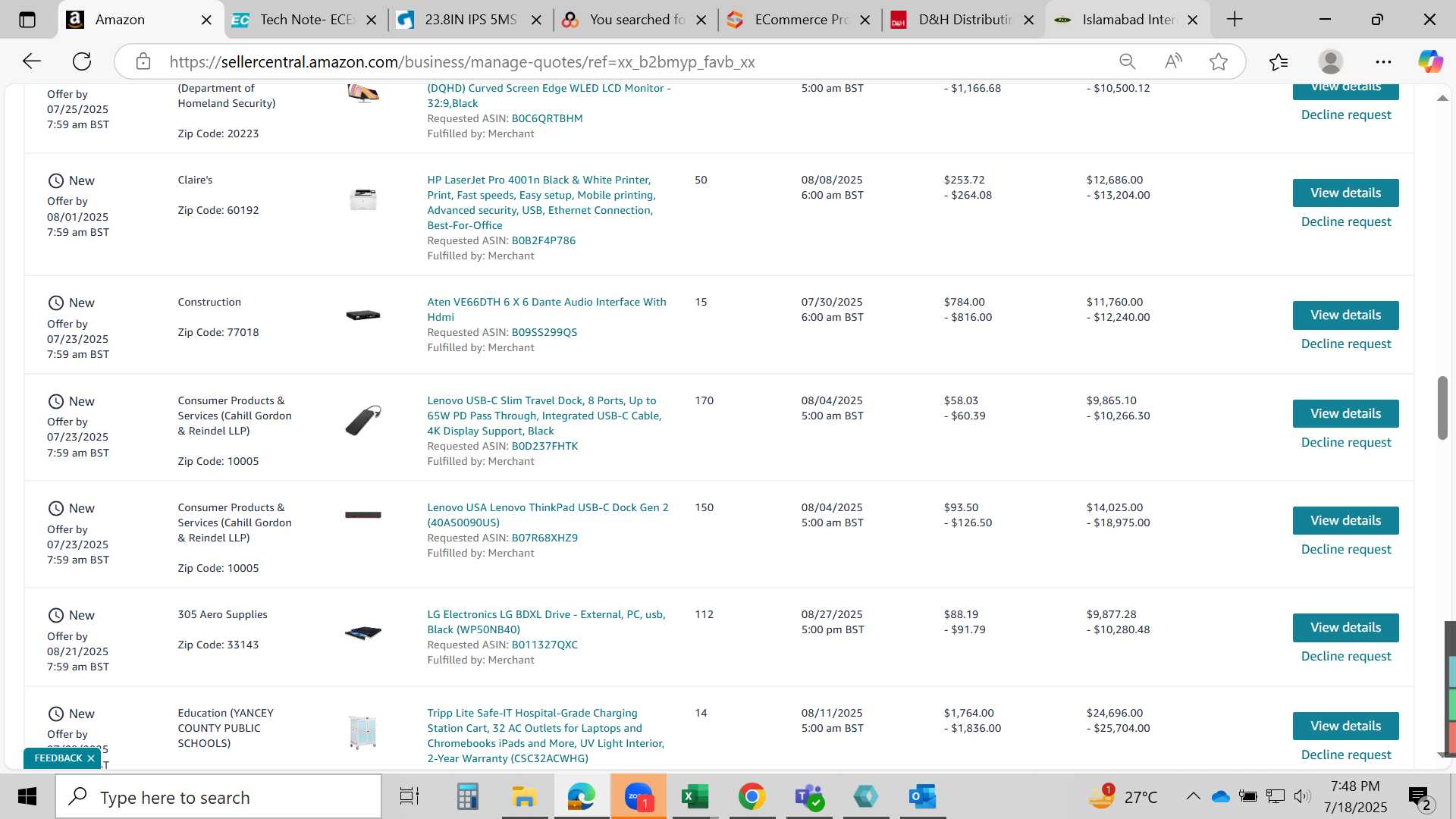
Task: Switch to the 23.8IN IPS 5MS tab
Action: click(470, 20)
